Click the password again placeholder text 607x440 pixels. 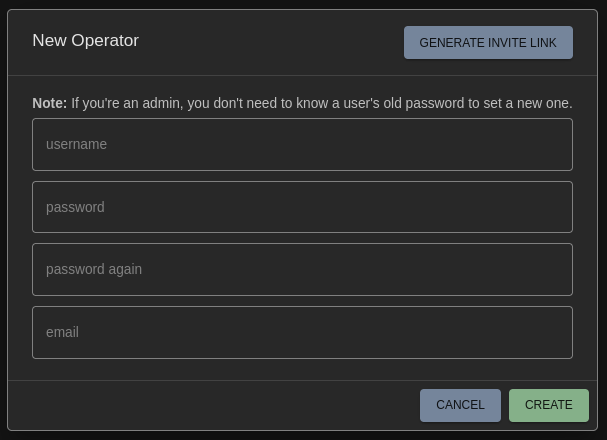94,269
